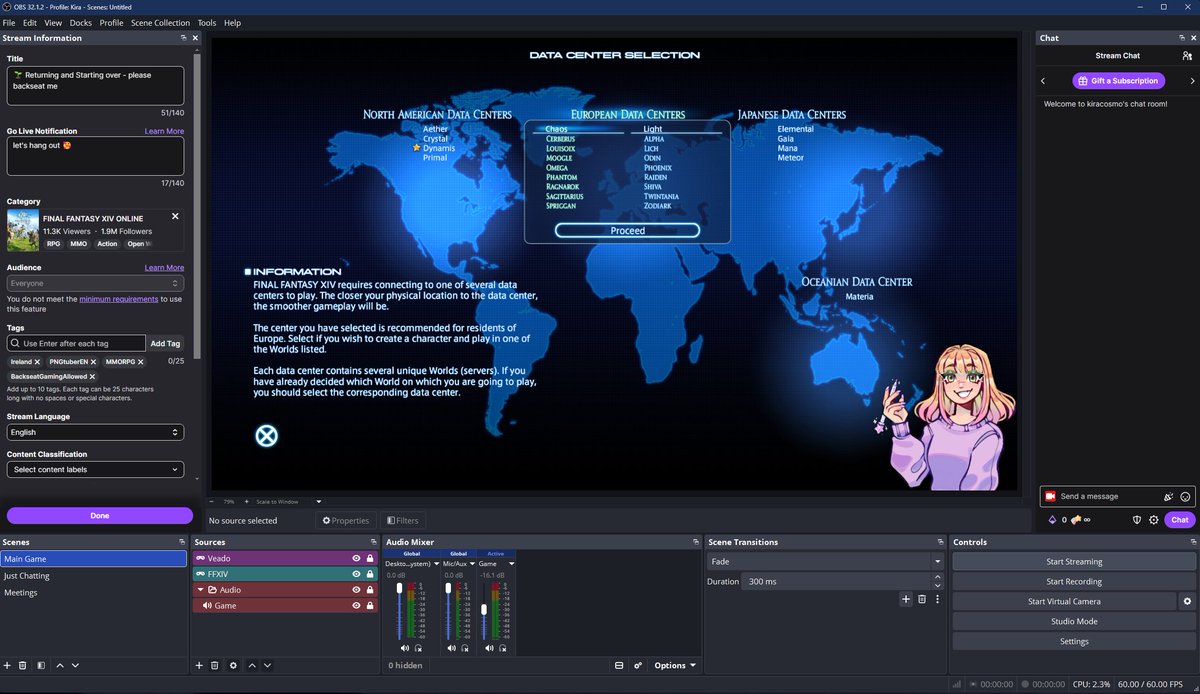Add a scene transition with plus icon
The width and height of the screenshot is (1200, 694).
tap(906, 599)
